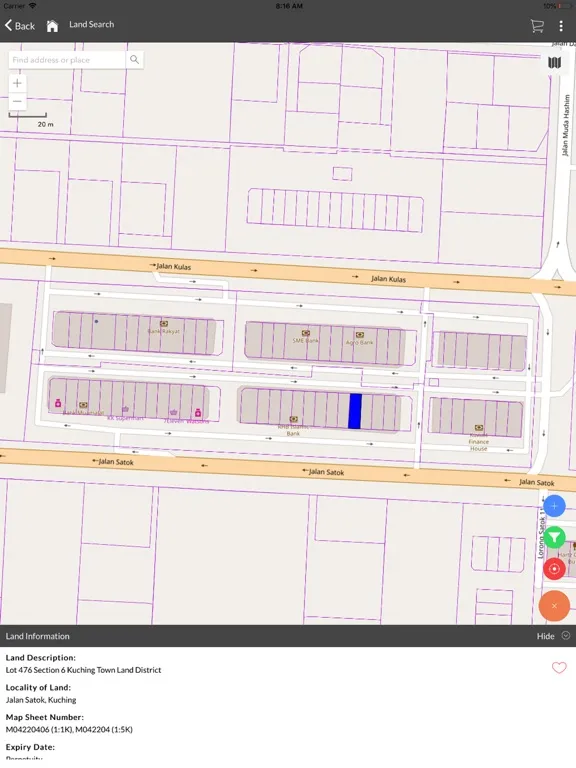Viewport: 576px width, 768px height.
Task: Focus the Find address or place field
Action: (x=67, y=60)
